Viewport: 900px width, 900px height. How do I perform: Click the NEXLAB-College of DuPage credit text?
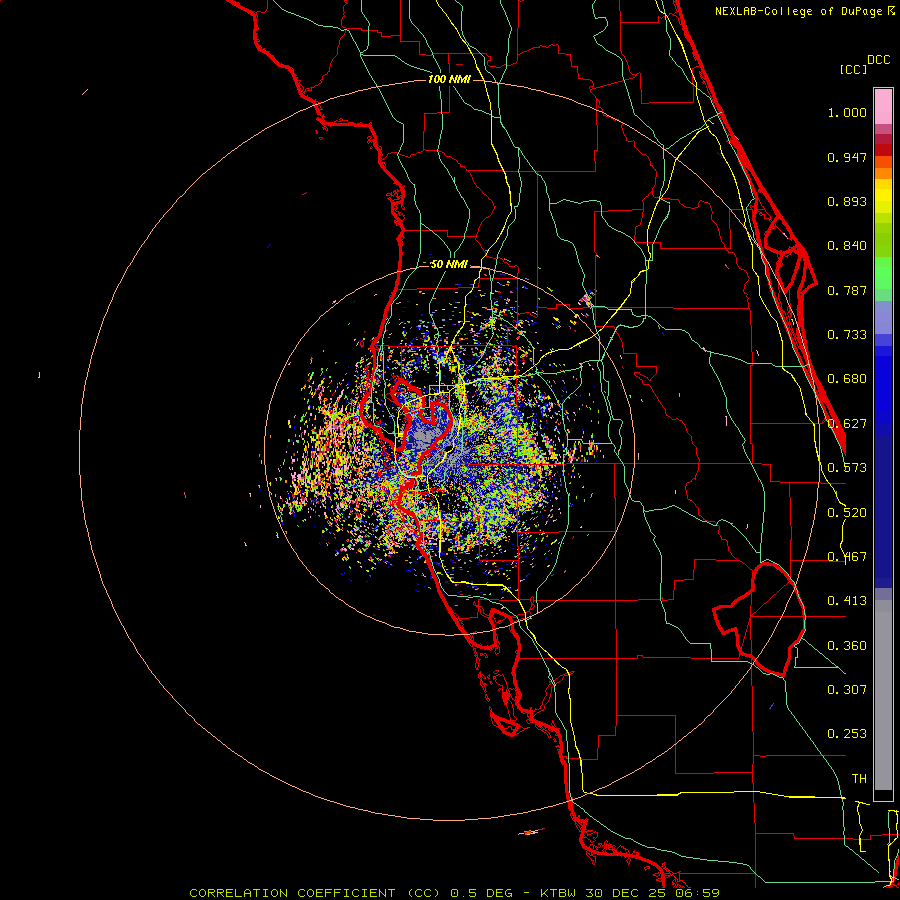tap(798, 11)
